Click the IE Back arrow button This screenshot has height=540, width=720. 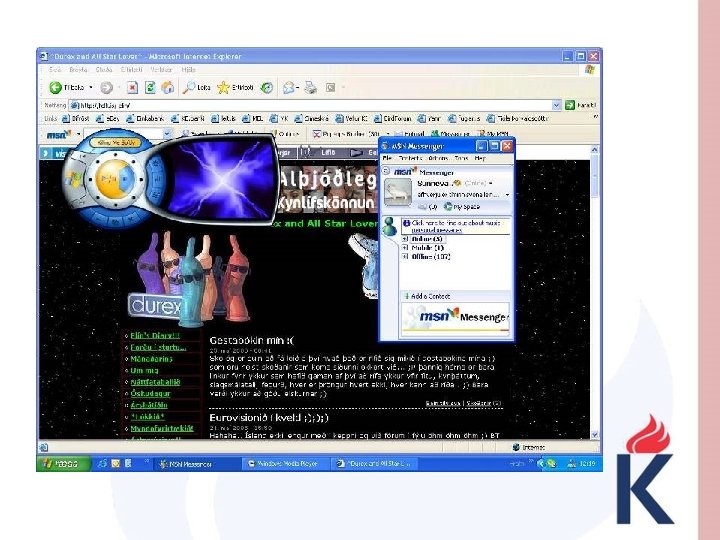56,87
